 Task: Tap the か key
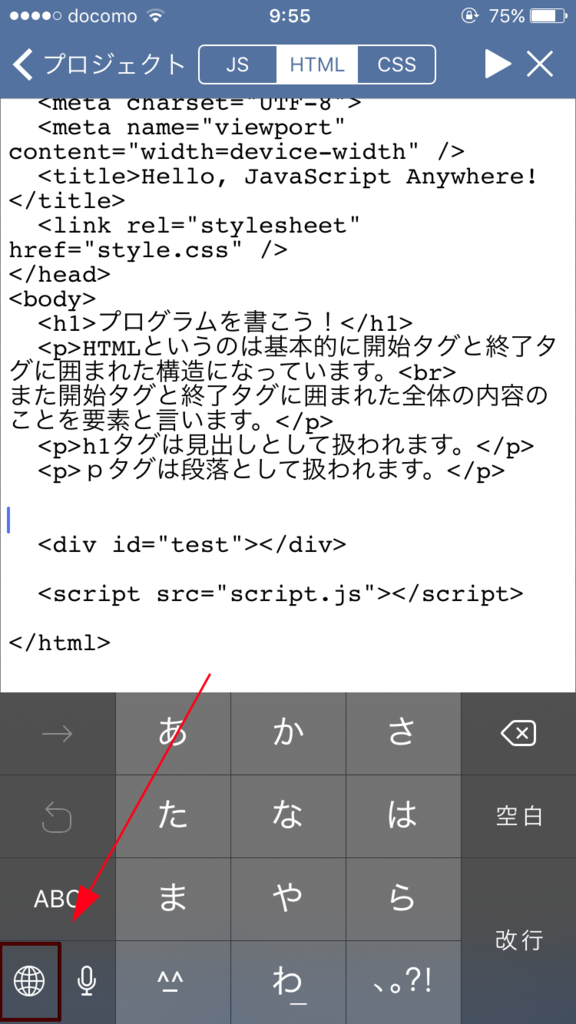point(288,734)
